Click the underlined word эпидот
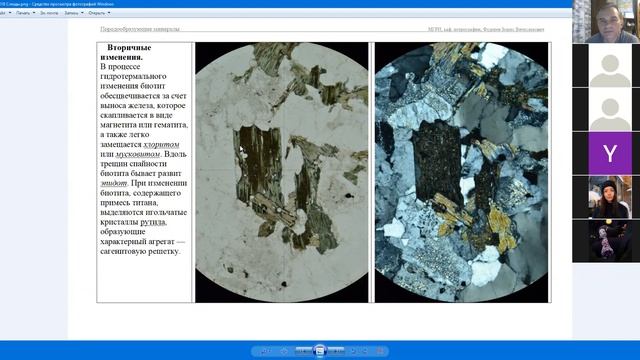 tap(114, 183)
